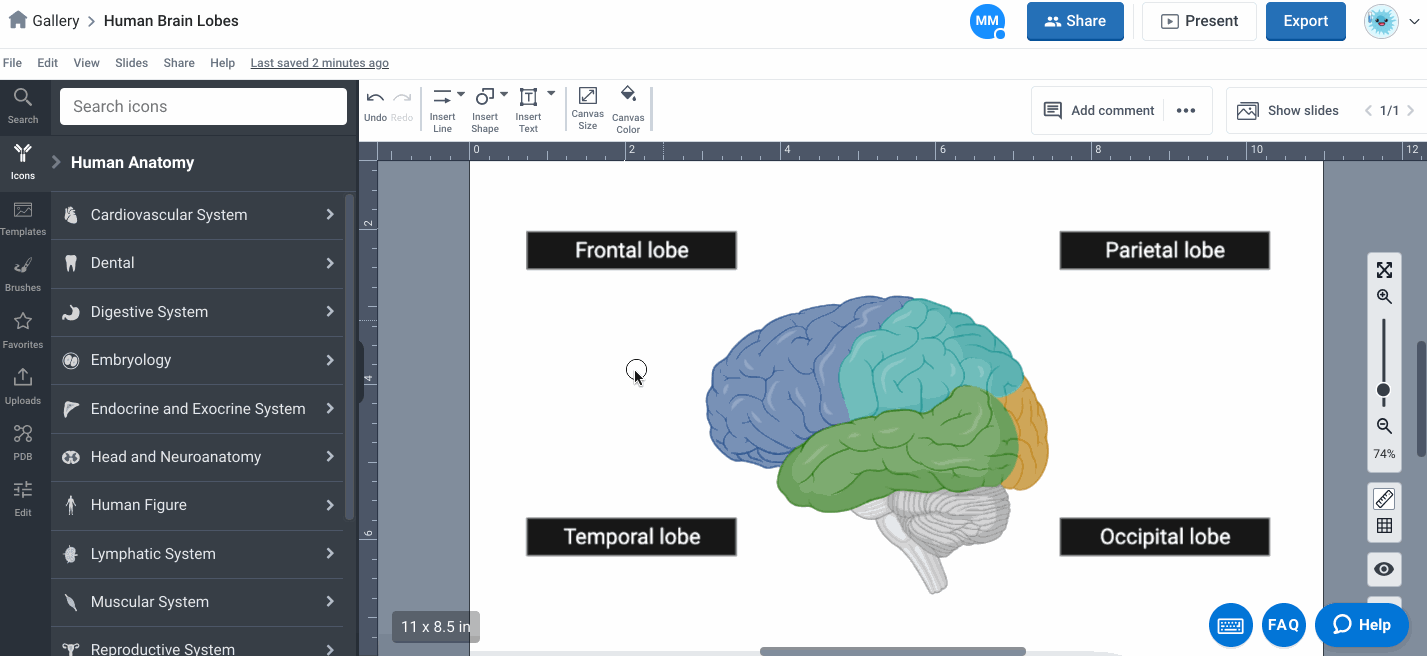Open the Templates sidebar panel
1427x656 pixels.
(22, 217)
